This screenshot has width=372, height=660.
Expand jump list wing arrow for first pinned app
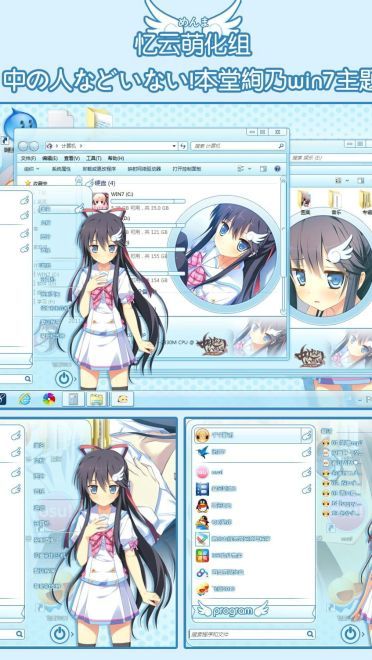tap(307, 435)
